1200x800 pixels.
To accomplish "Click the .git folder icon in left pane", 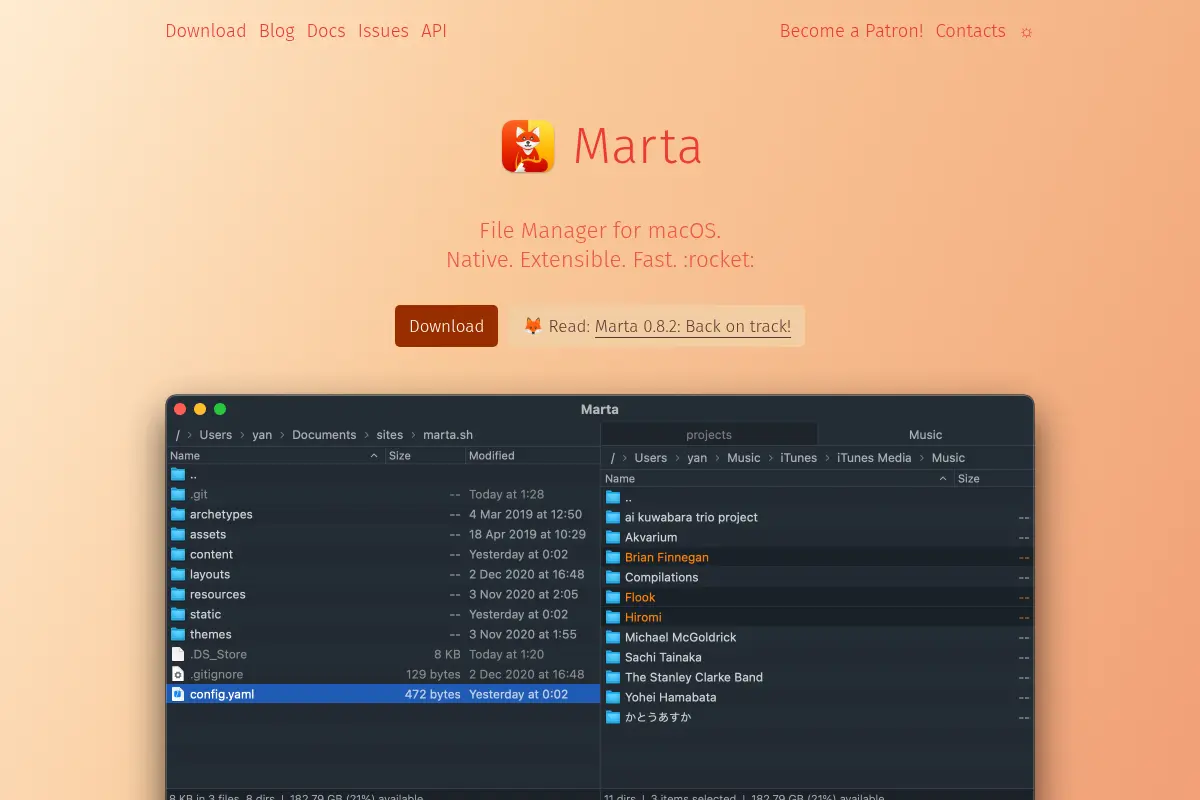I will (x=178, y=494).
